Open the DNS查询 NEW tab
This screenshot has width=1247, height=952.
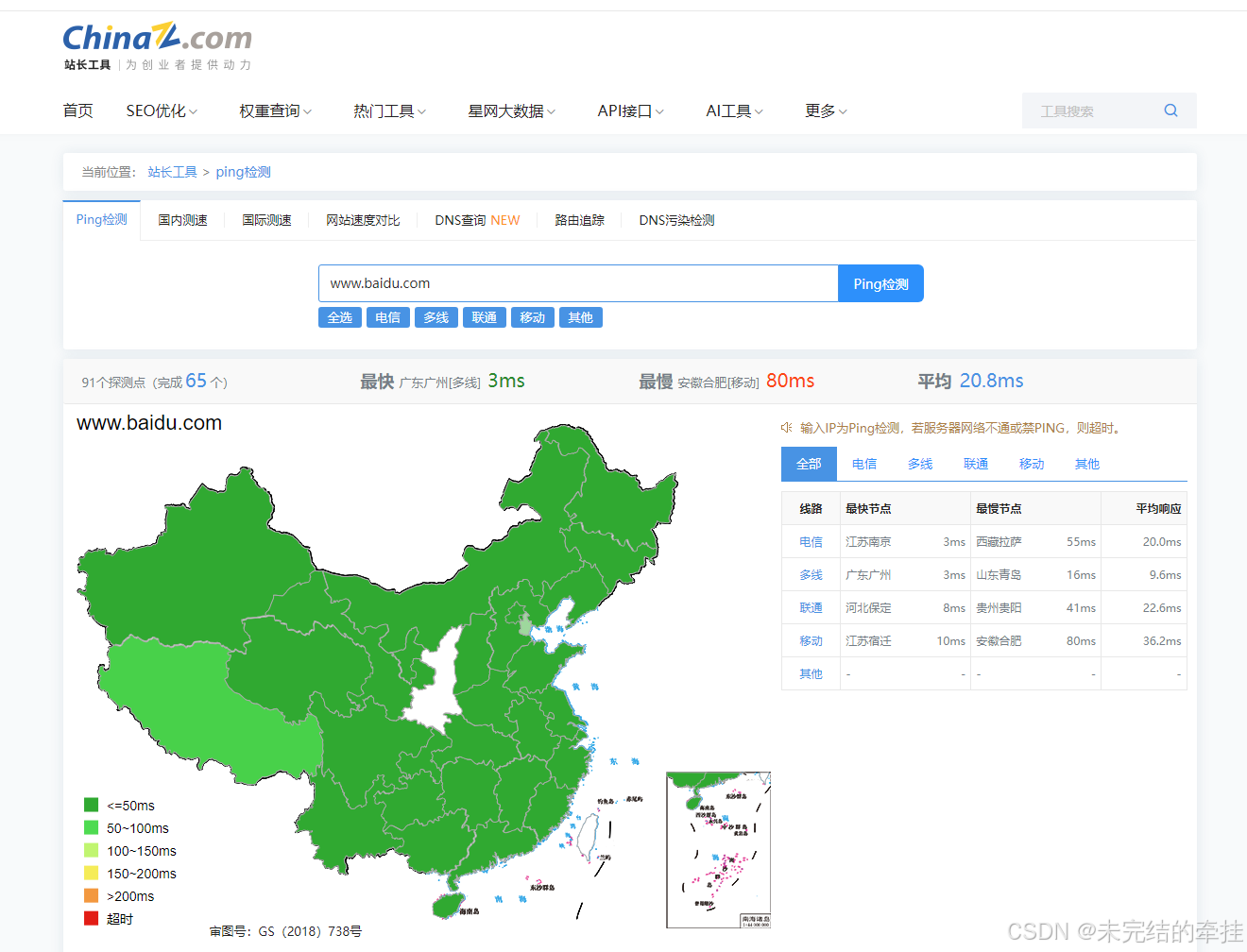(477, 220)
